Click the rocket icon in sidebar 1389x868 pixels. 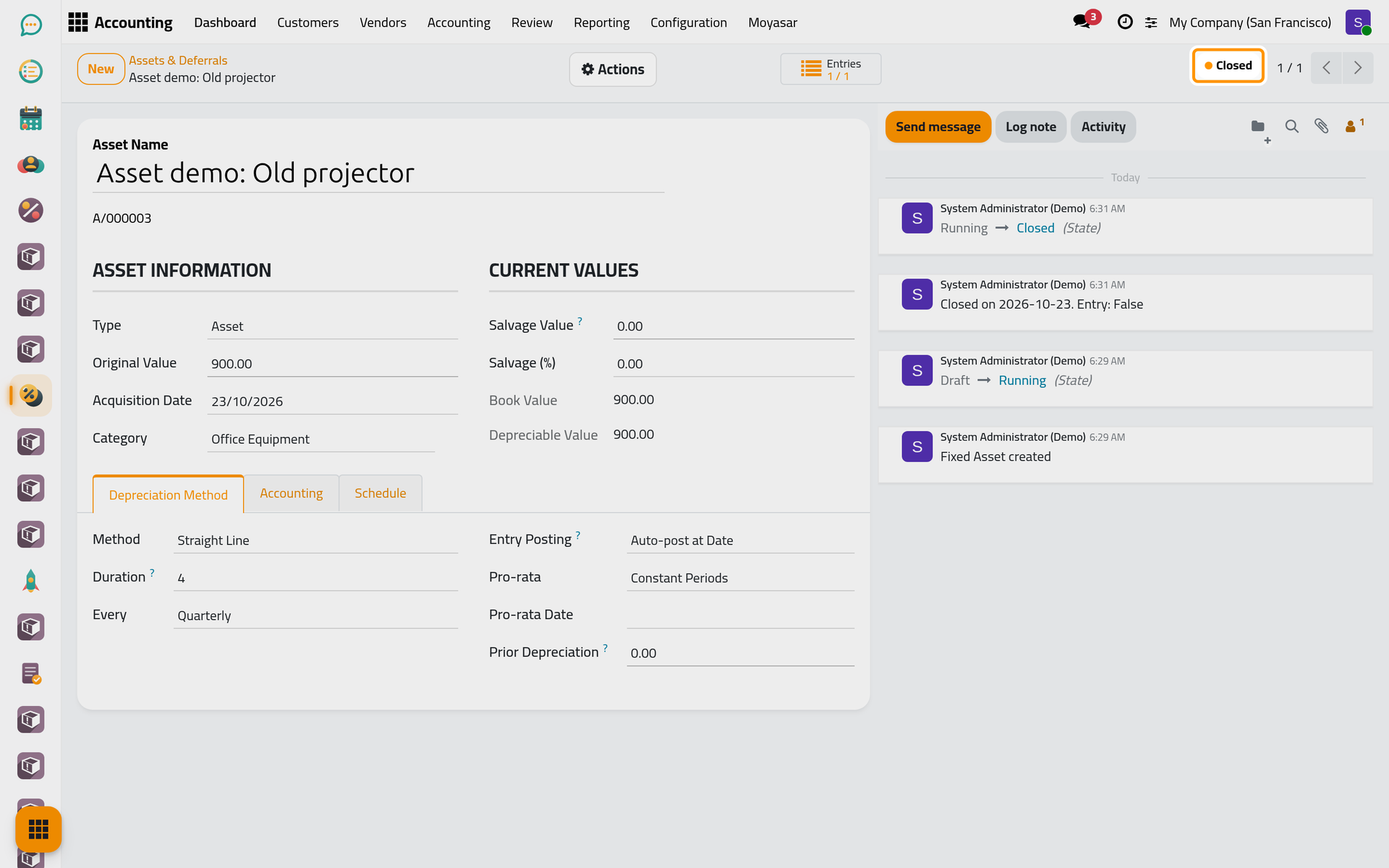[30, 581]
